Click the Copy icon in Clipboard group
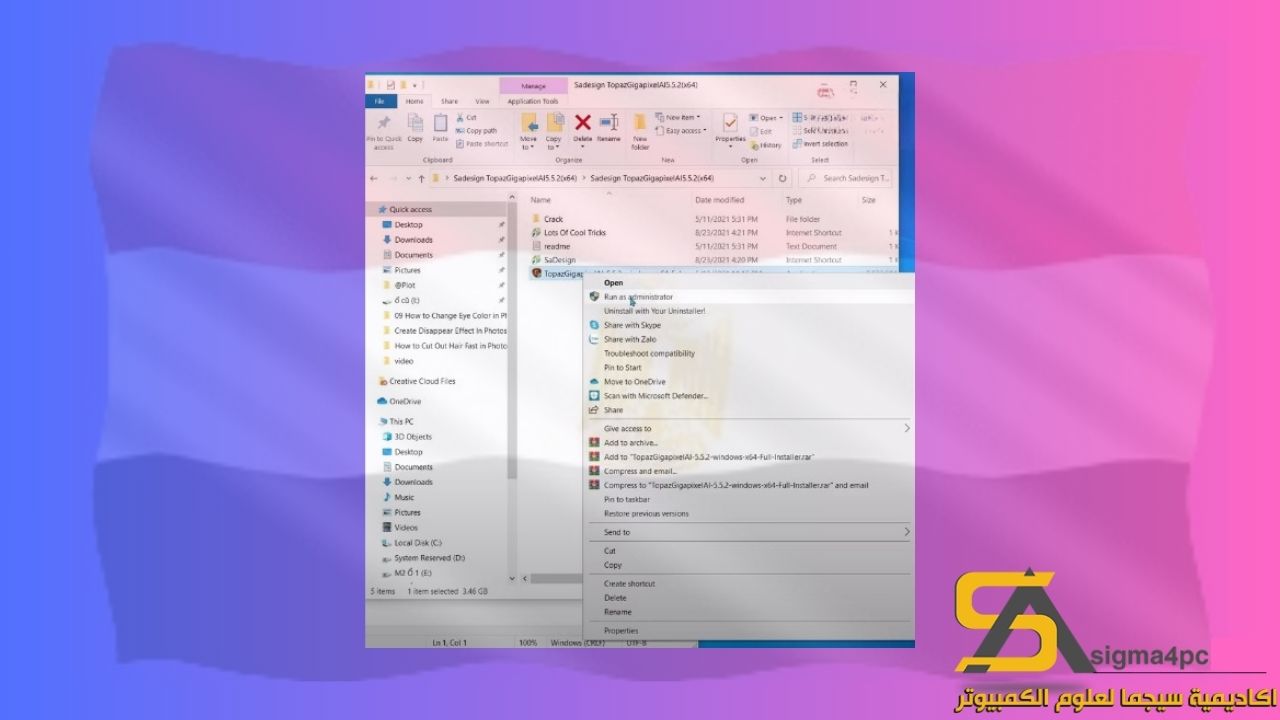Screen dimensions: 1280x720 [x=415, y=122]
